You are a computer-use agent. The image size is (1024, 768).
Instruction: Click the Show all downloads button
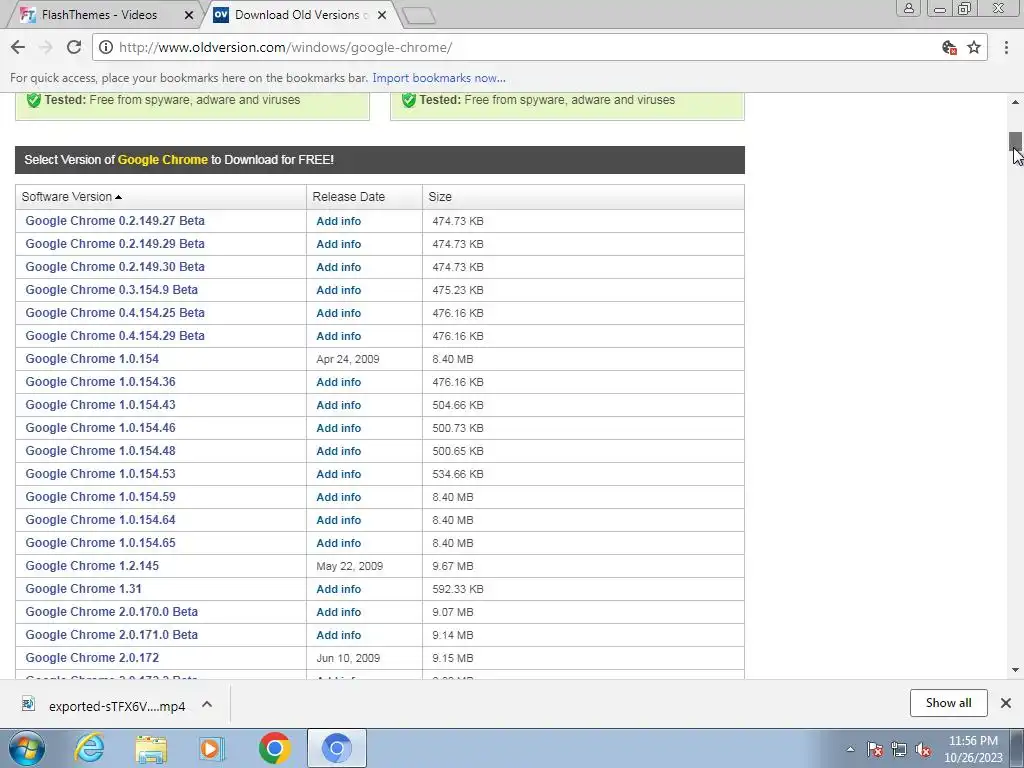point(948,703)
